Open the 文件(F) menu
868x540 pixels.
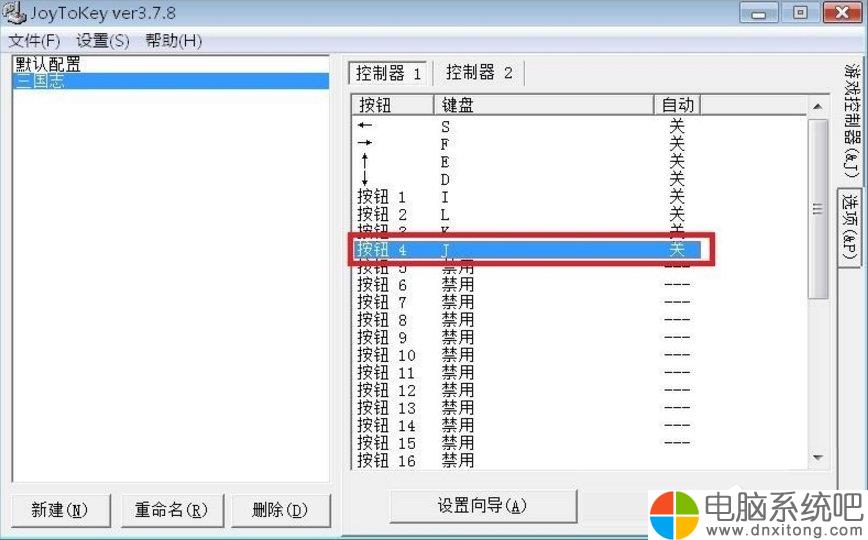click(x=34, y=40)
